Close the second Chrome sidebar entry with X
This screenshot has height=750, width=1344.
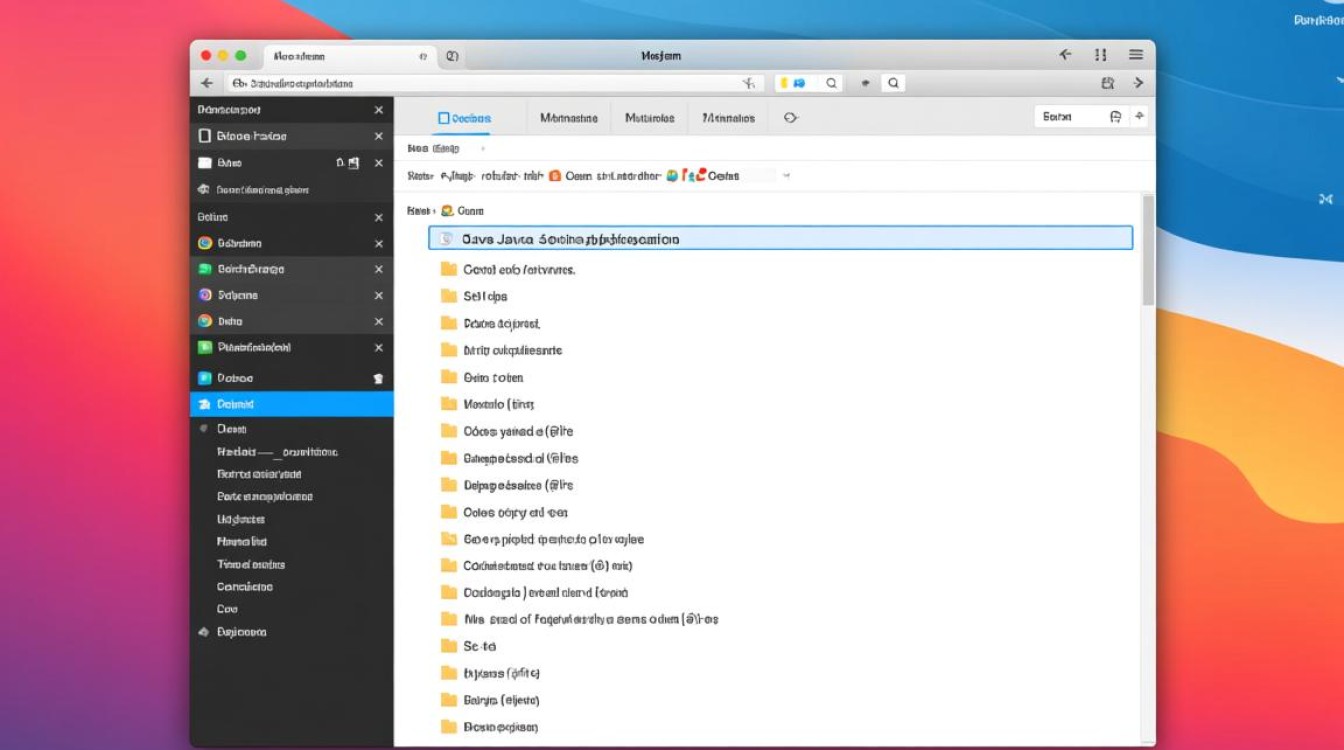pos(378,322)
